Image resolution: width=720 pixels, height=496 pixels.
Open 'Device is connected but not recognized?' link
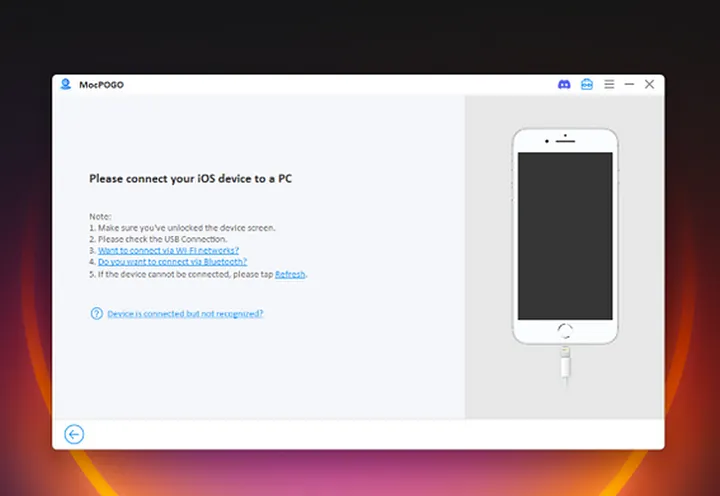(185, 313)
